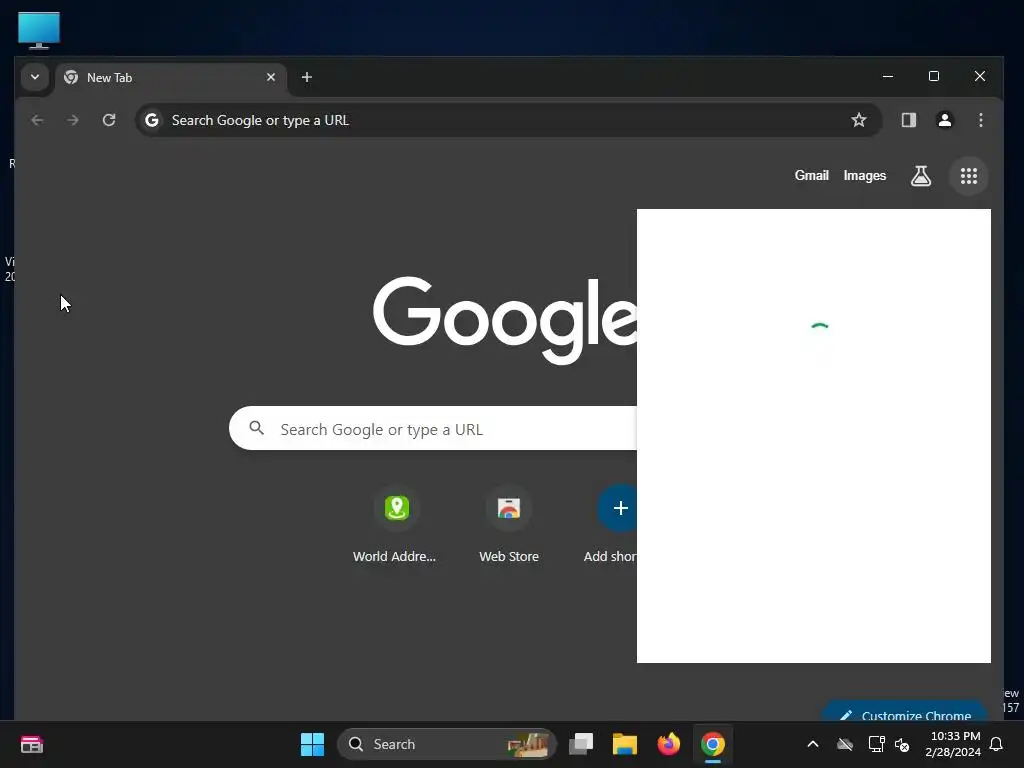Viewport: 1024px width, 768px height.
Task: Open the tab search dropdown arrow
Action: (35, 77)
